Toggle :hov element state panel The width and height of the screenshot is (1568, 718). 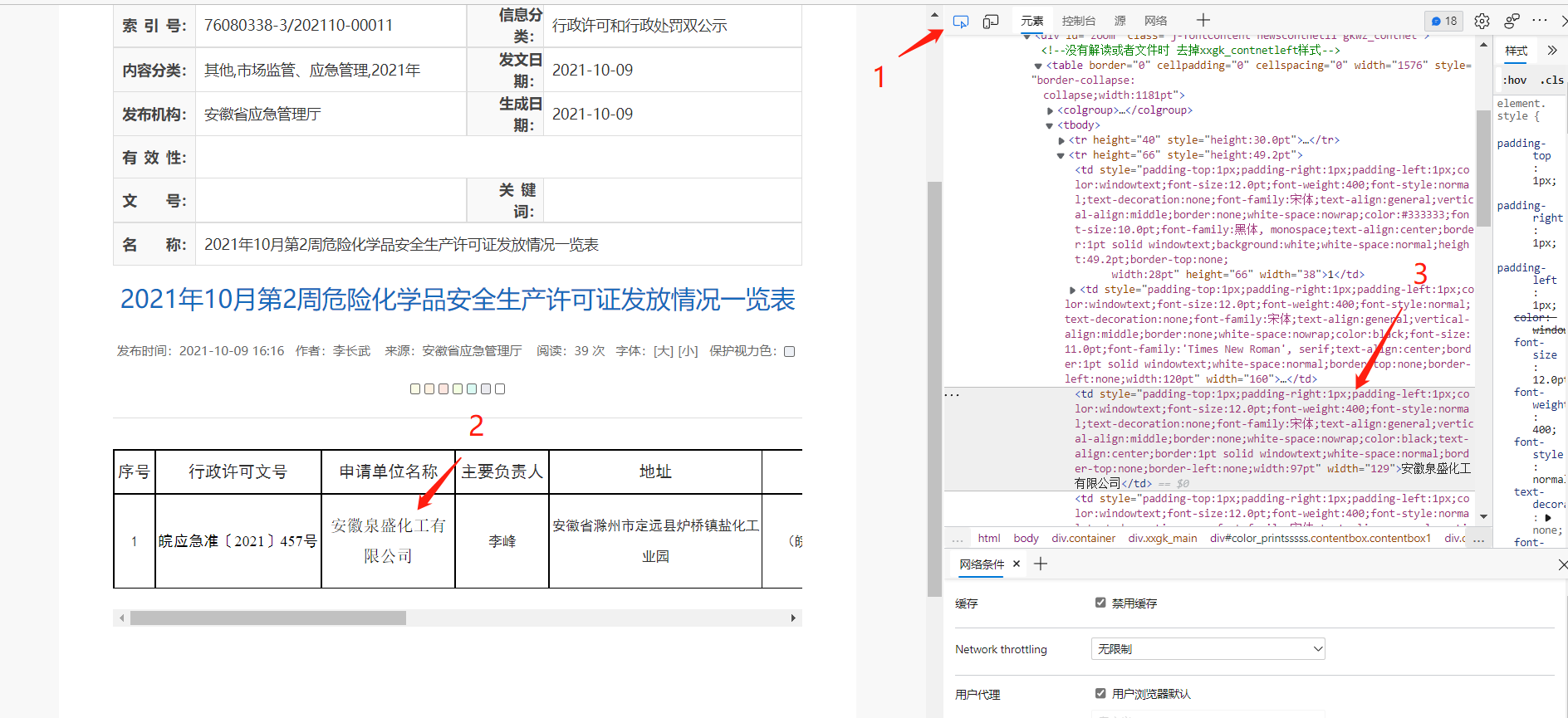click(1515, 81)
